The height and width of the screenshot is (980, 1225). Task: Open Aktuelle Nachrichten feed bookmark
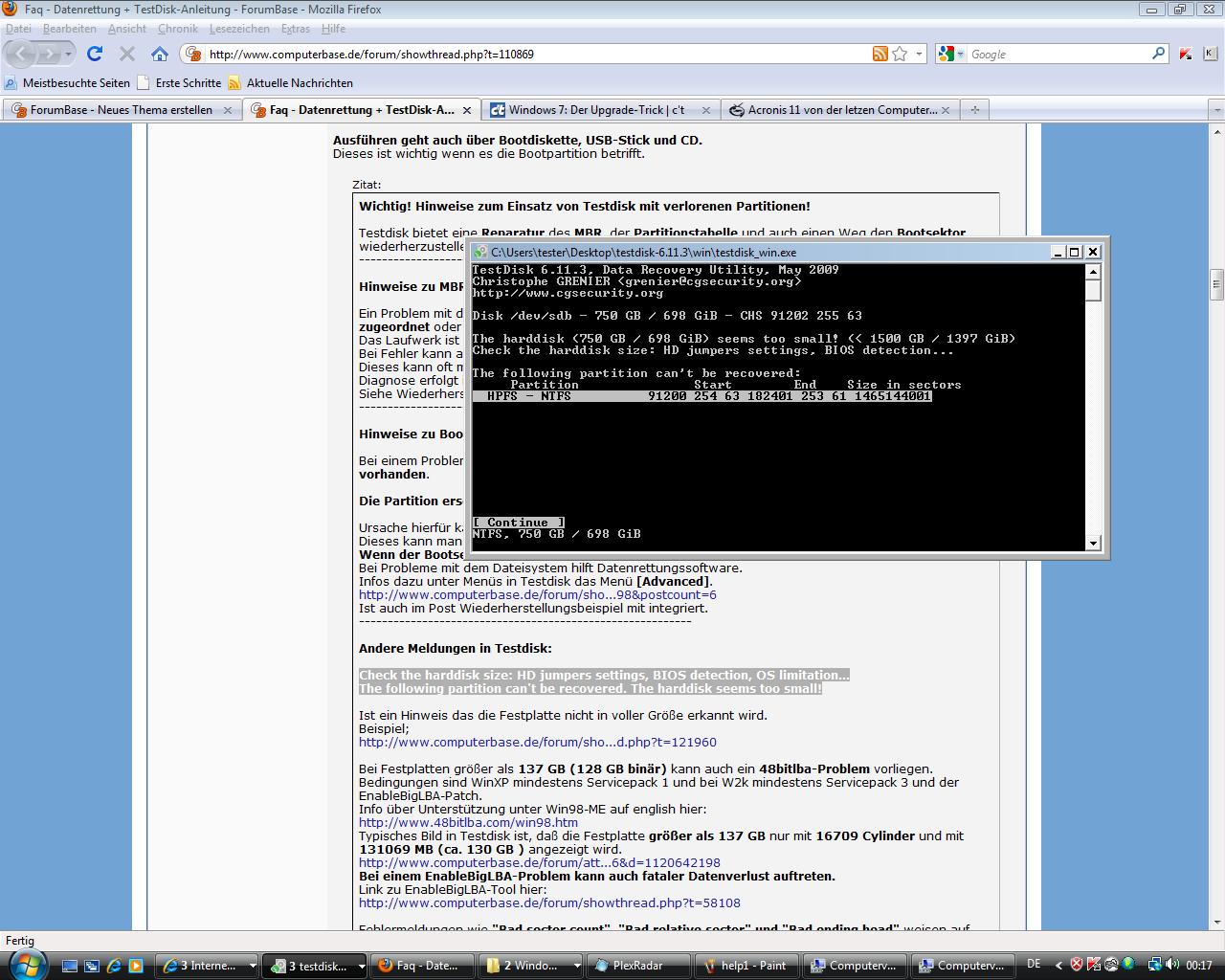(x=290, y=83)
